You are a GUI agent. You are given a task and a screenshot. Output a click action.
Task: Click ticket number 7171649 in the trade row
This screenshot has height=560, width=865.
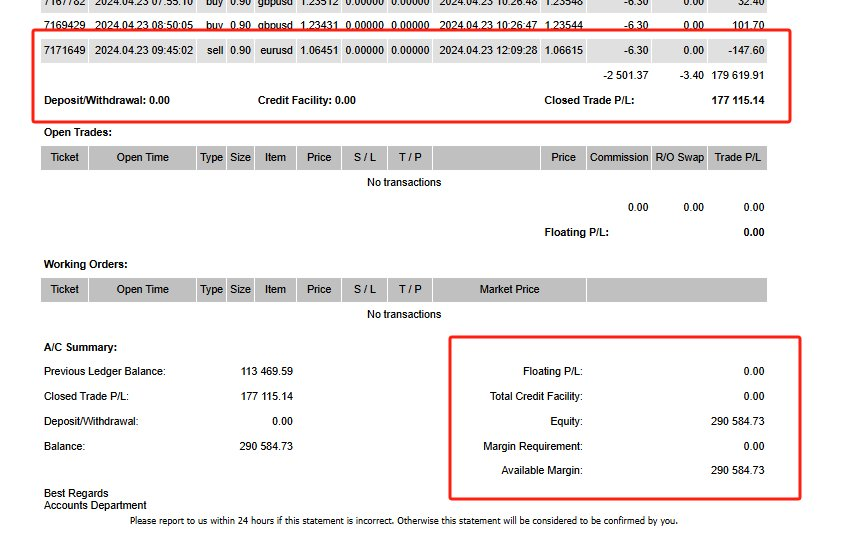pyautogui.click(x=65, y=50)
